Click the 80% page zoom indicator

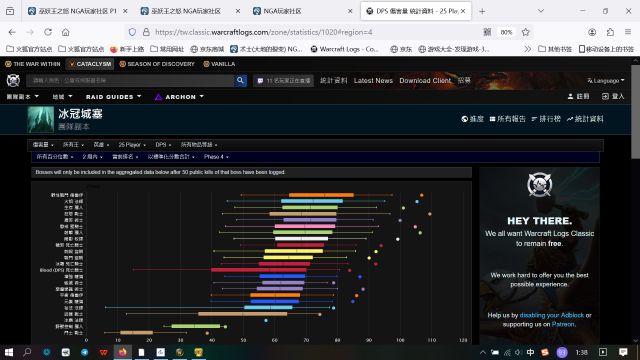506,32
